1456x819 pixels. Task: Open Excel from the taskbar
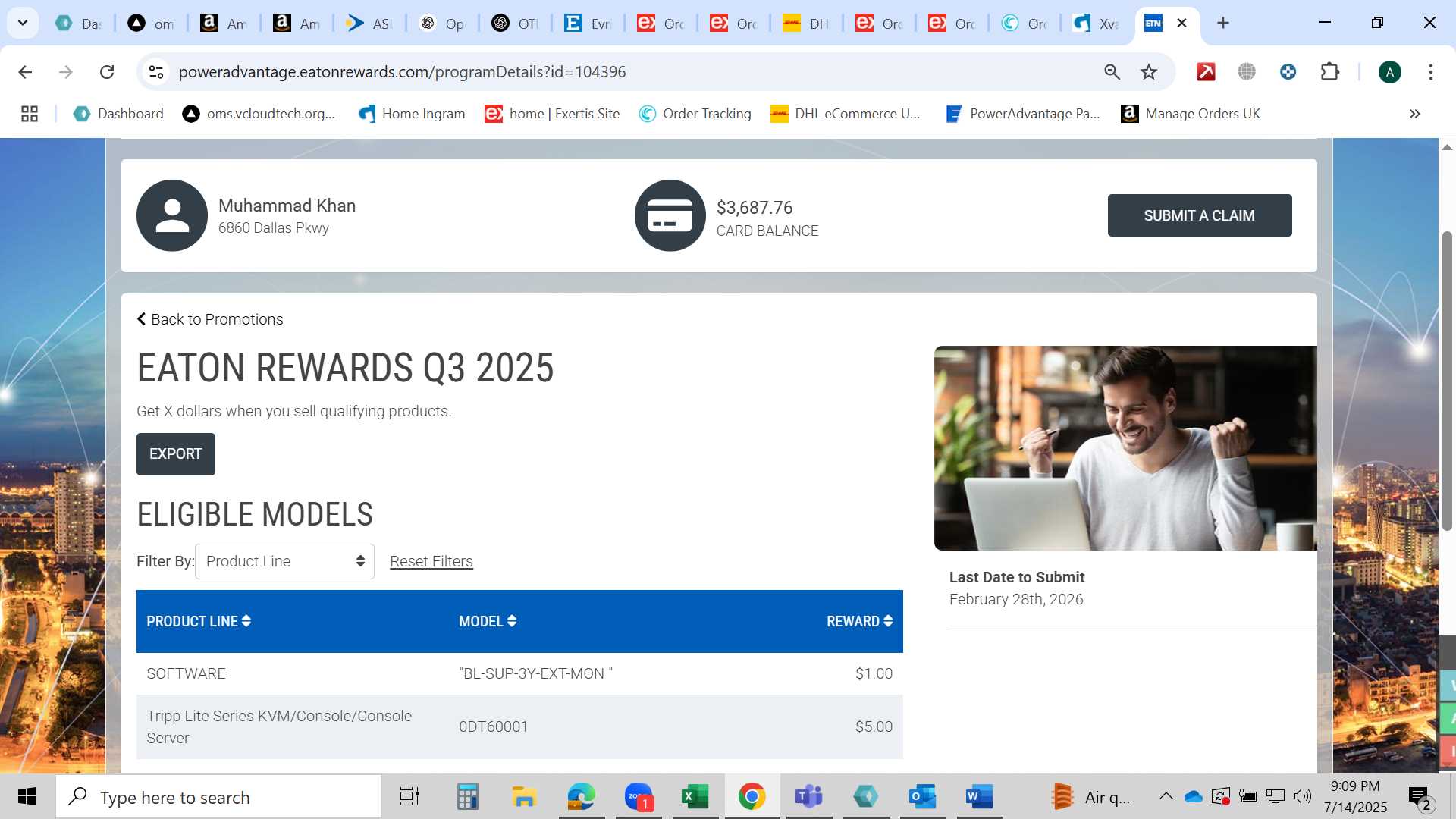(695, 797)
